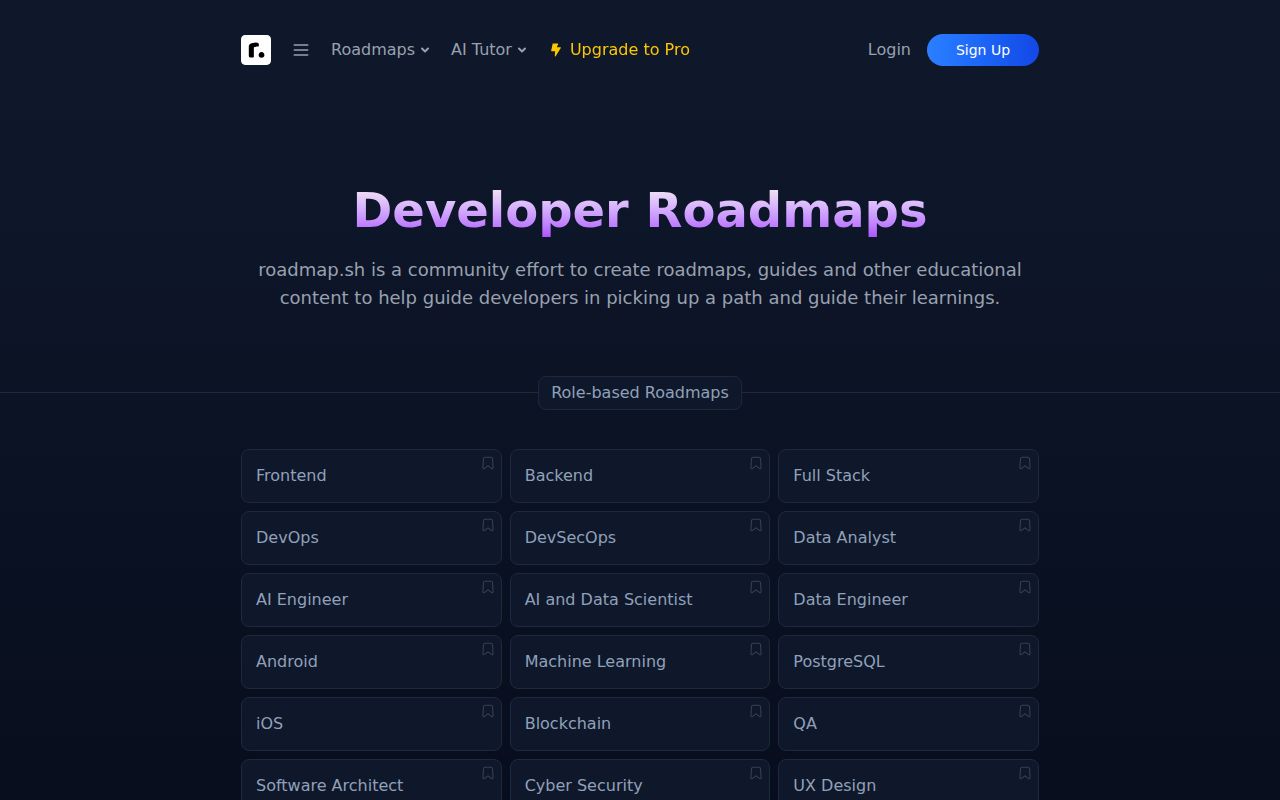Click the bookmark icon on the iOS card

click(487, 710)
